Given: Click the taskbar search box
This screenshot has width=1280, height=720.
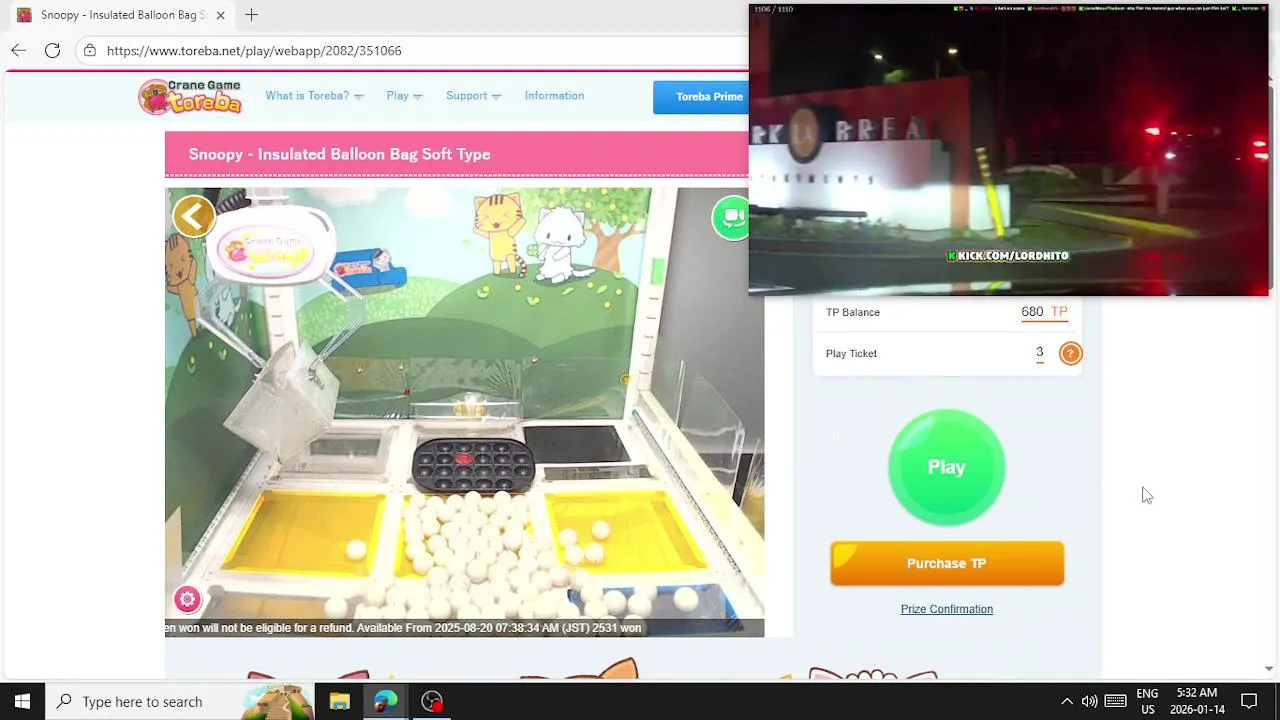Looking at the screenshot, I should pyautogui.click(x=180, y=701).
